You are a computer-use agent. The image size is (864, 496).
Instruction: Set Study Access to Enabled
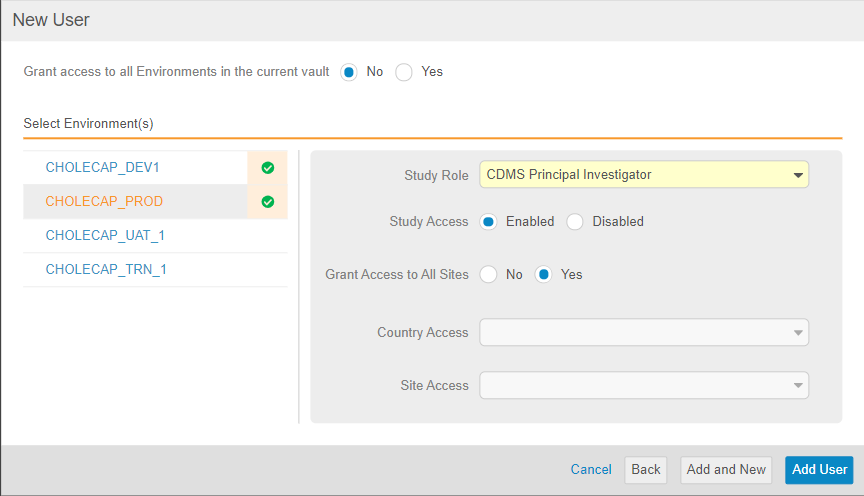tap(489, 222)
